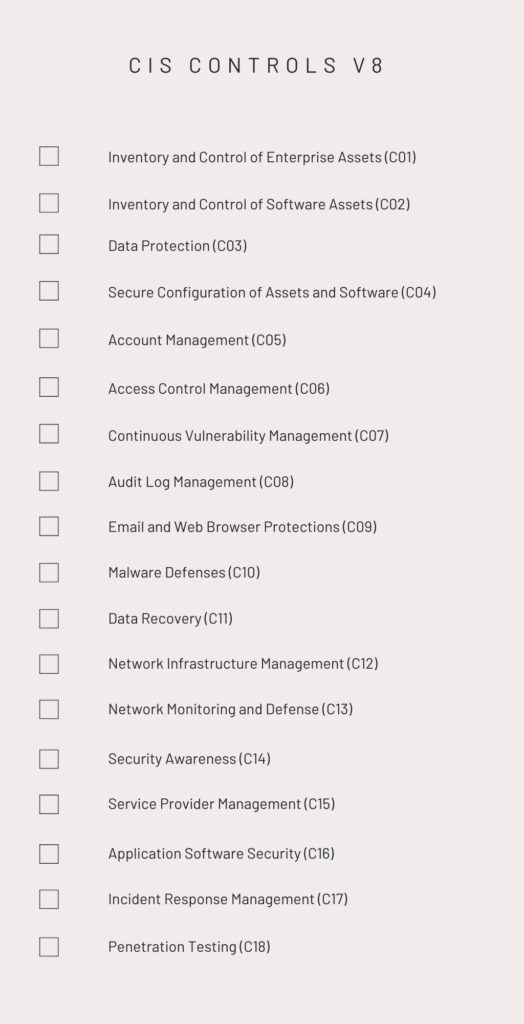Tick the Account Management (C05) checkbox
The image size is (524, 1024).
(49, 338)
